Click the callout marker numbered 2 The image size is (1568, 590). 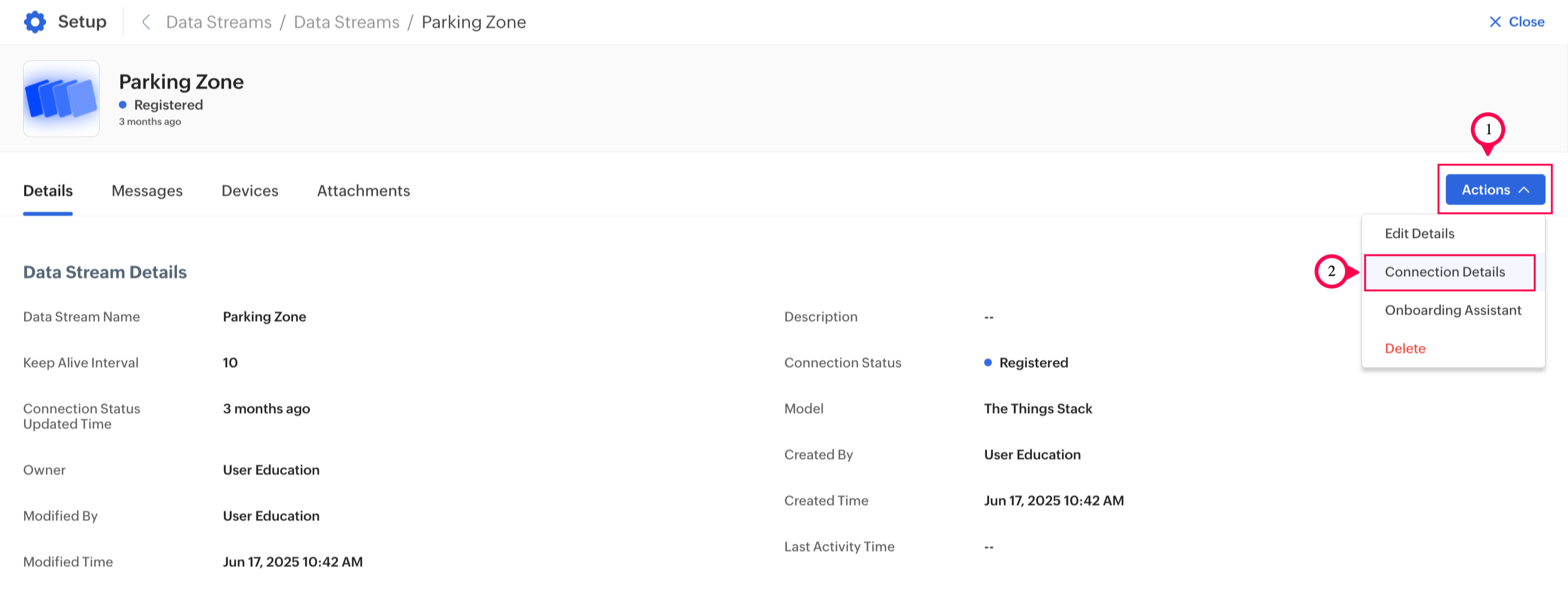pos(1331,271)
